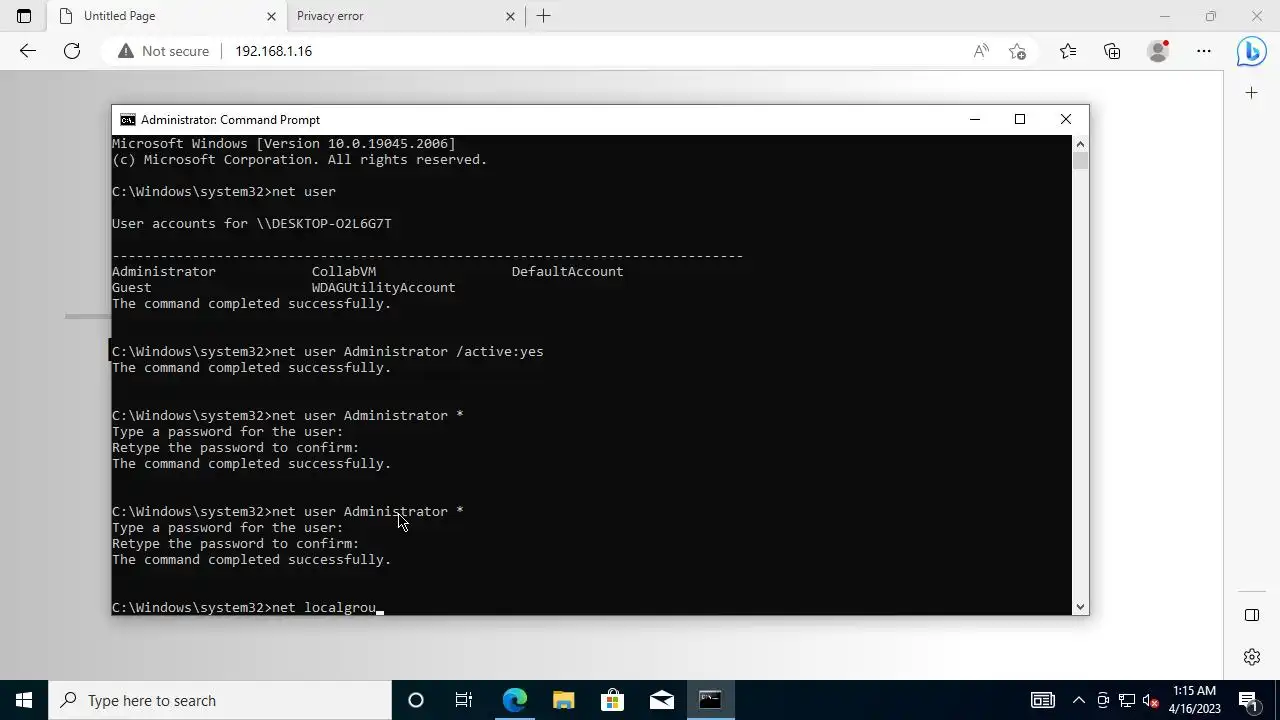Activate Read aloud icon in address bar
The width and height of the screenshot is (1280, 720).
coord(981,51)
